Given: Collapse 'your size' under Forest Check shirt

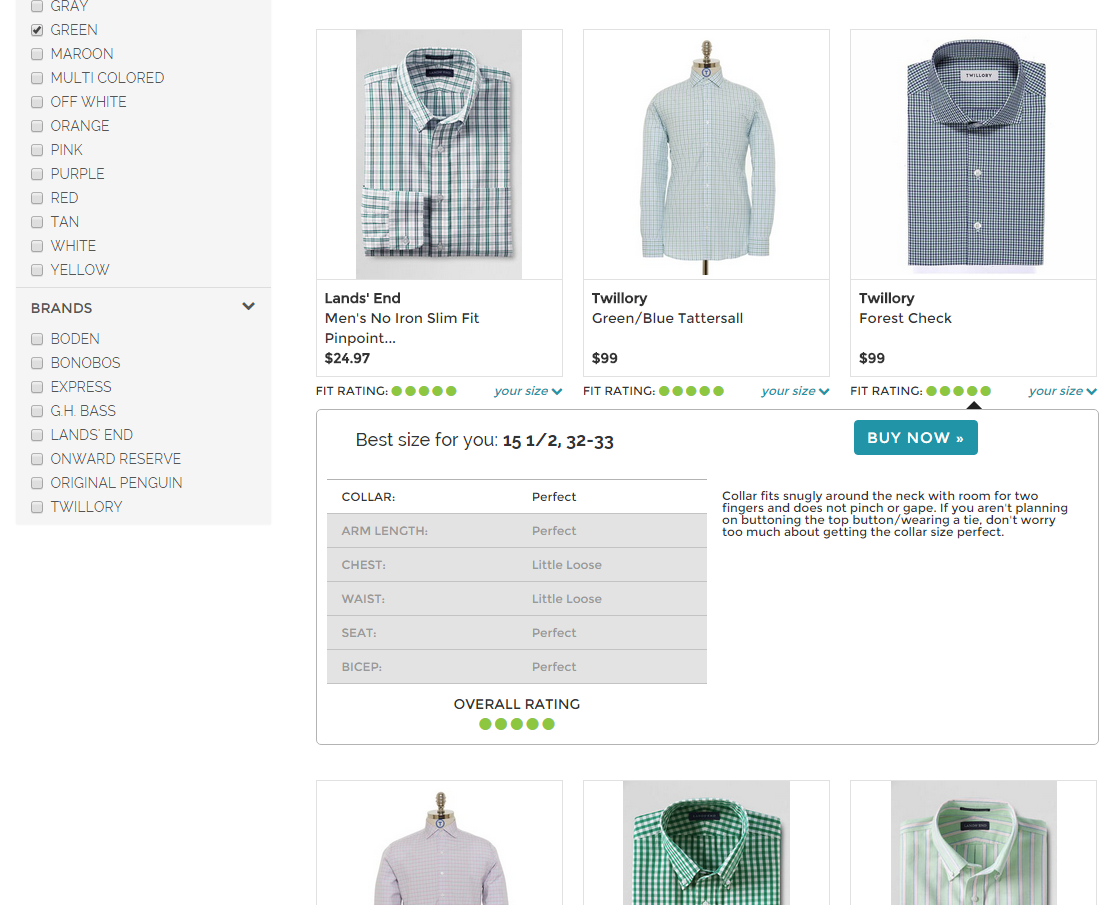Looking at the screenshot, I should pos(1062,391).
